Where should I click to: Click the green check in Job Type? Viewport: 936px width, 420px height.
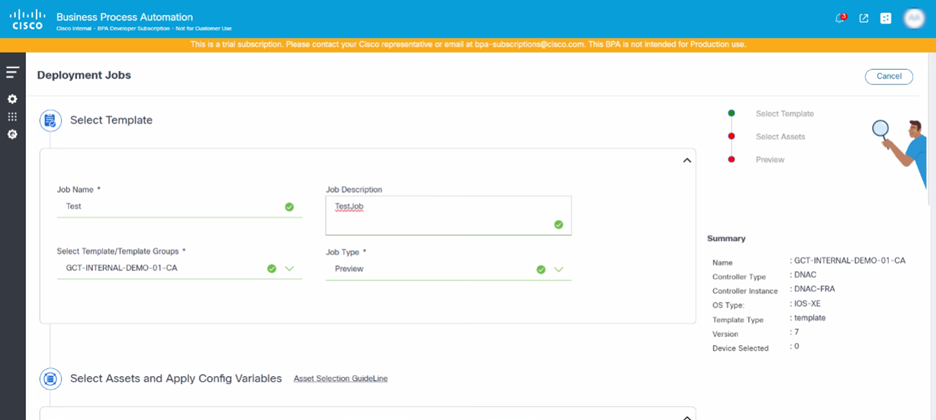pyautogui.click(x=541, y=269)
